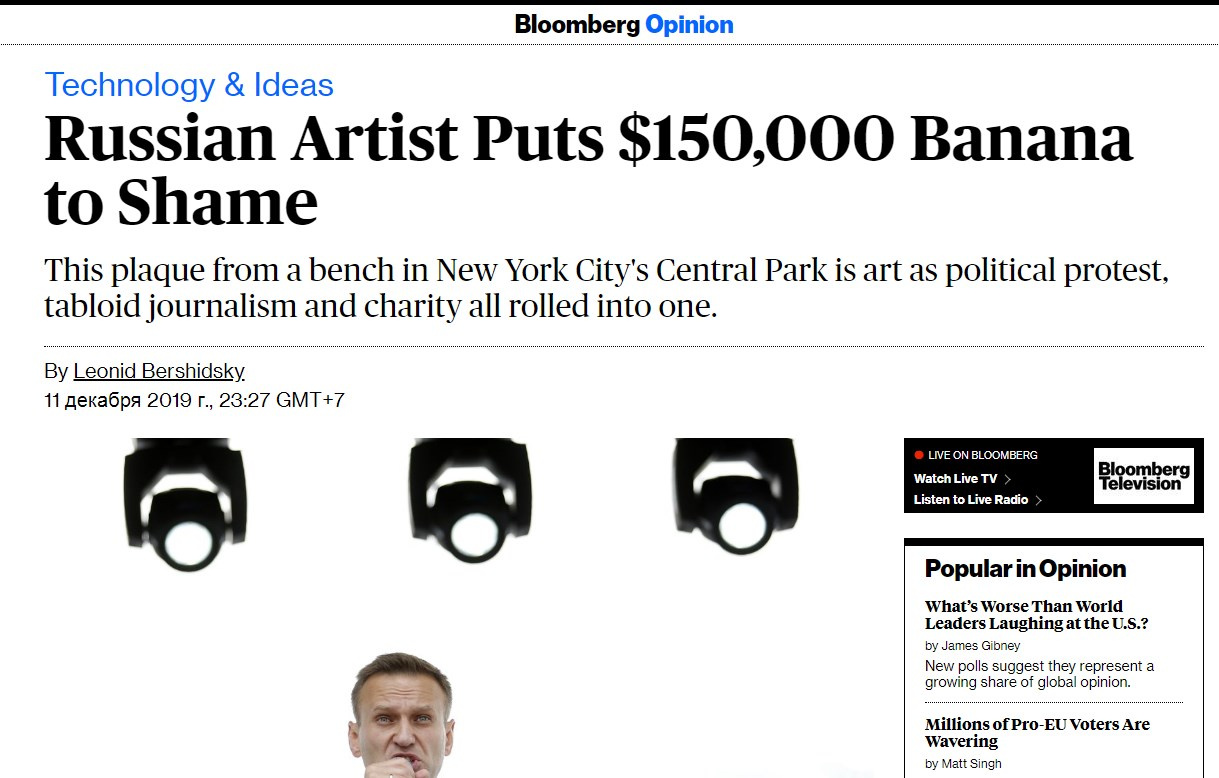The width and height of the screenshot is (1219, 778).
Task: Click the red live indicator dot
Action: [919, 455]
